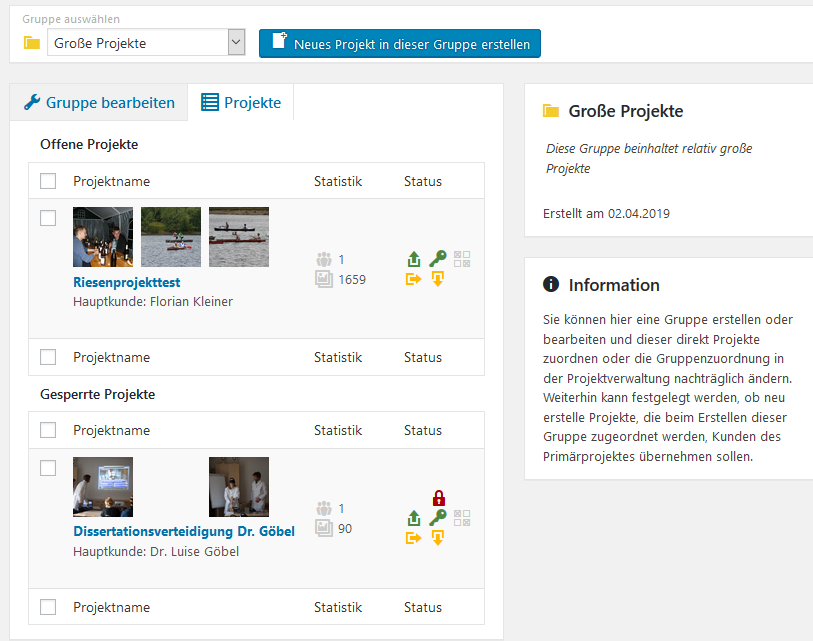Click red lock icon on Dissertationsverteidigung project
The height and width of the screenshot is (641, 813).
click(437, 498)
